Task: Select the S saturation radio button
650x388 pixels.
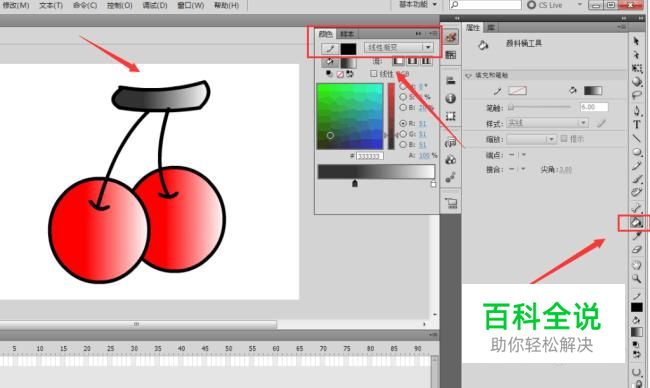Action: pos(403,97)
